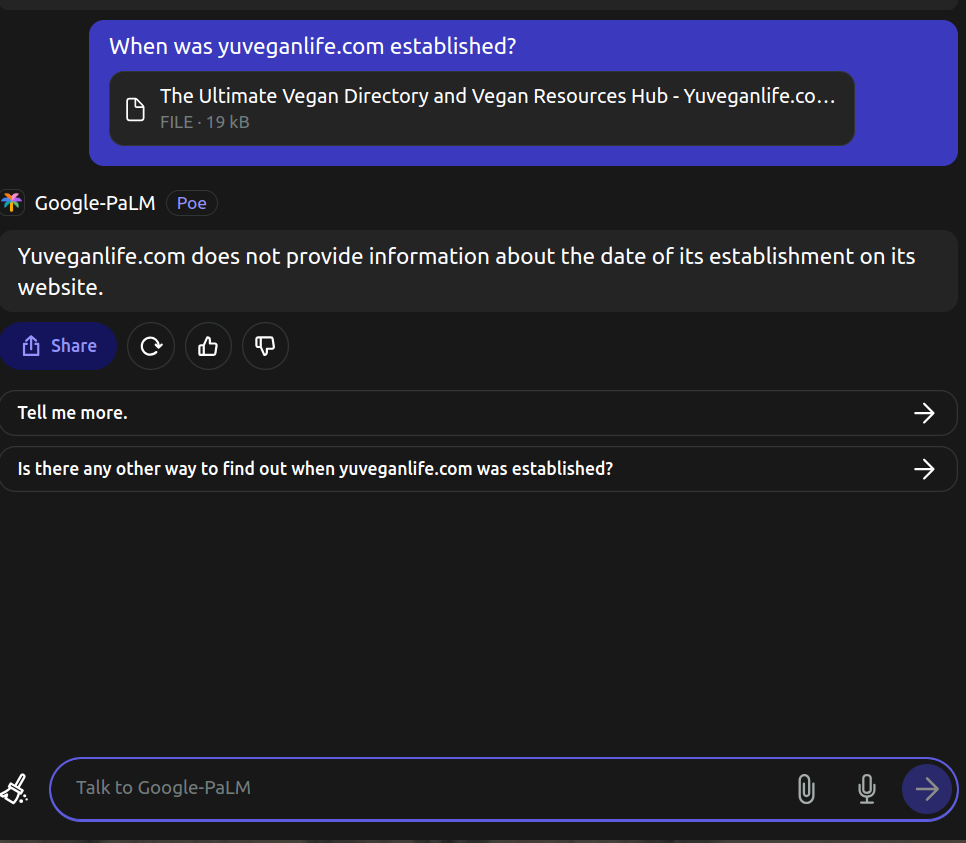Select the Yuveganlife.com response message bubble
The width and height of the screenshot is (966, 843).
click(x=478, y=271)
